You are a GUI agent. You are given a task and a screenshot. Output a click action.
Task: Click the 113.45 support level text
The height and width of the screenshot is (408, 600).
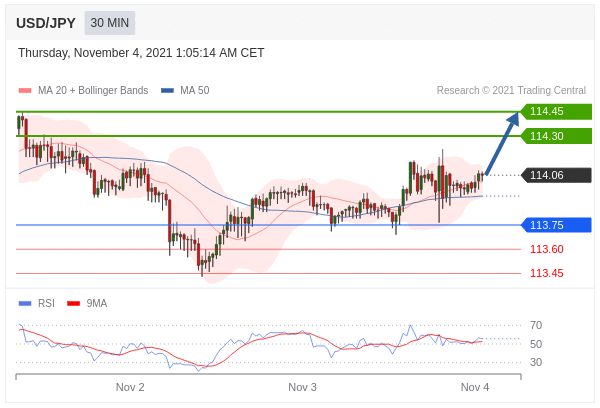[x=546, y=273]
